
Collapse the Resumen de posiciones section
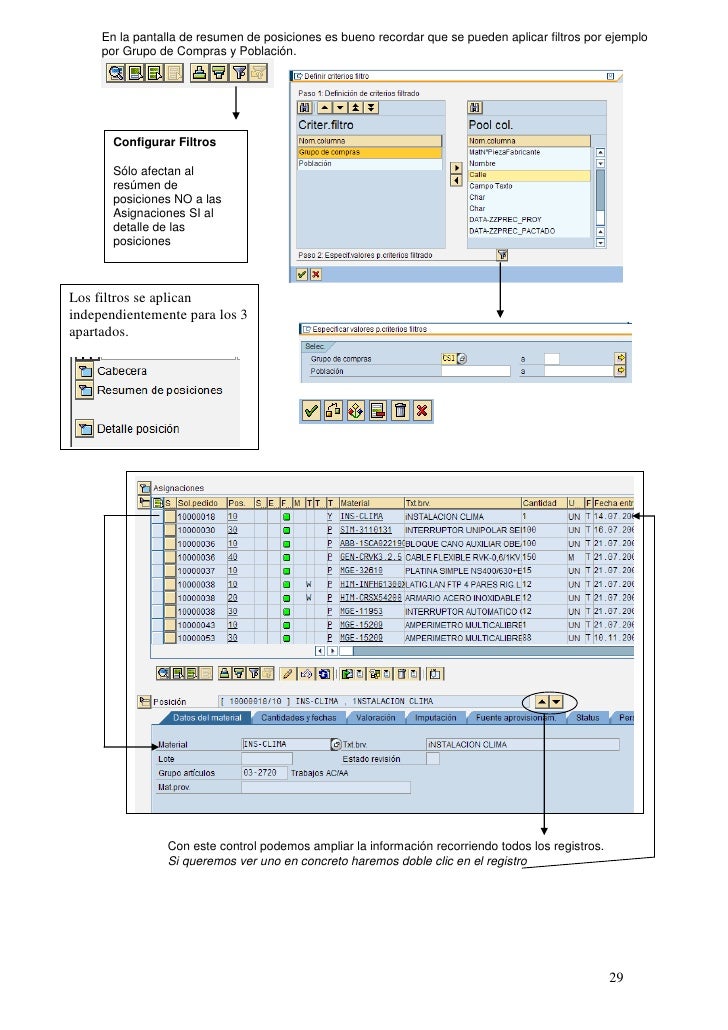click(x=85, y=391)
